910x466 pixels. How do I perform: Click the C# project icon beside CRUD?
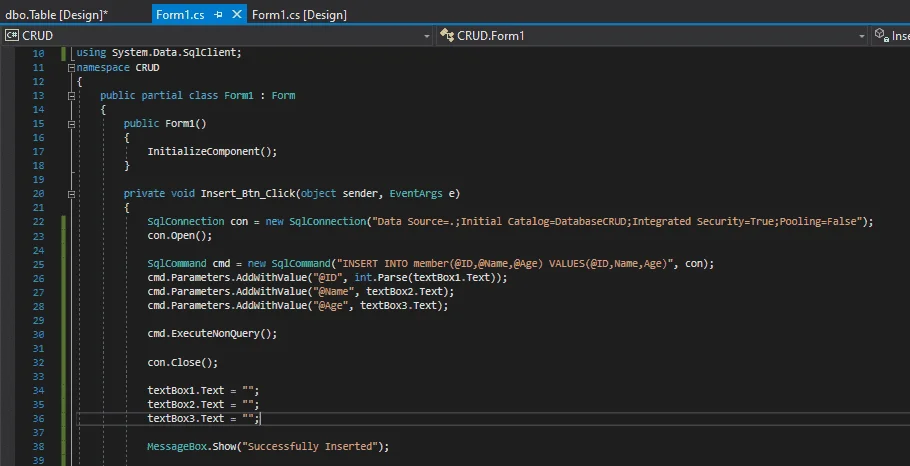click(x=12, y=36)
